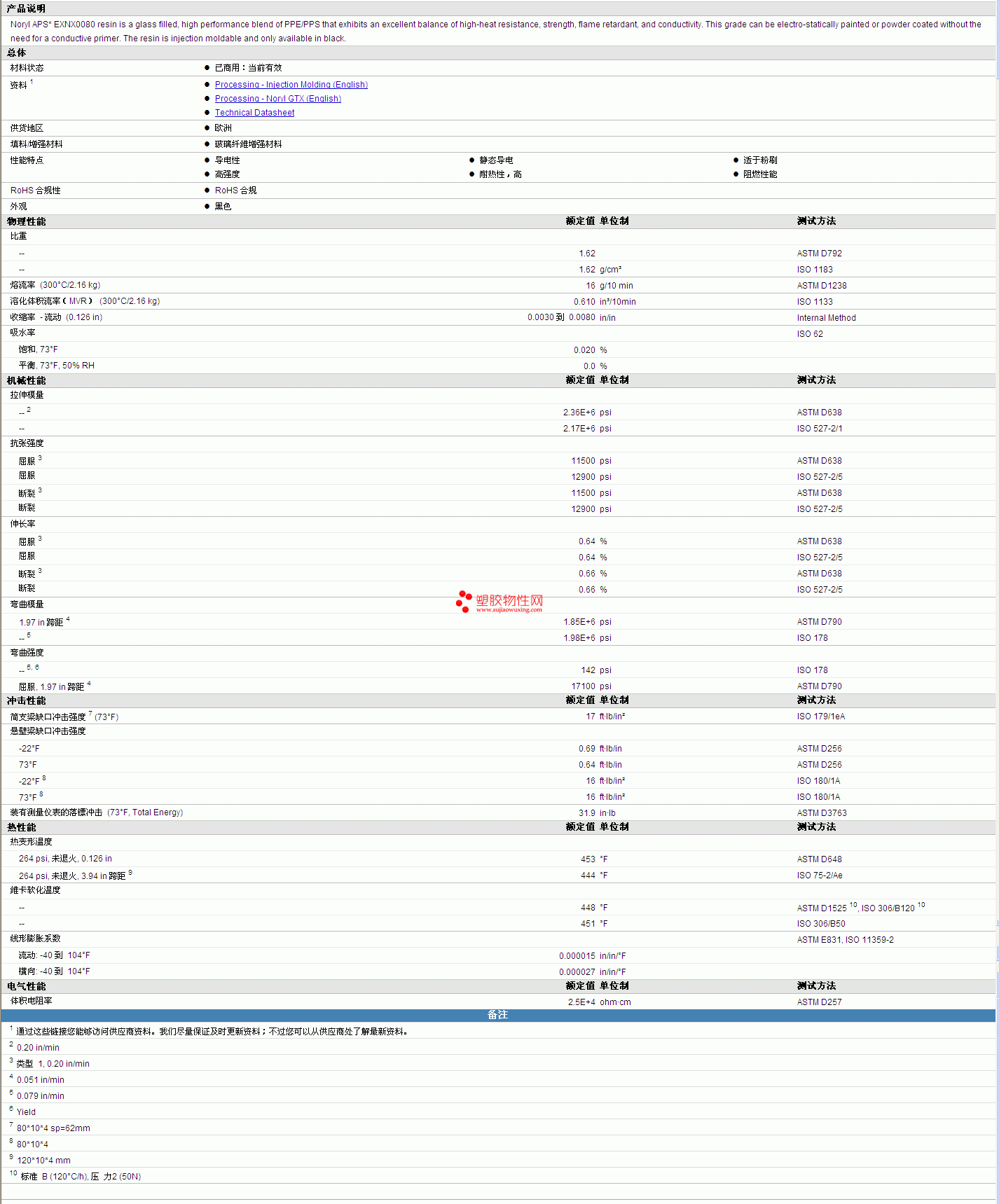Click the Vicat value 448 °F
The height and width of the screenshot is (1204, 999).
pyautogui.click(x=594, y=908)
